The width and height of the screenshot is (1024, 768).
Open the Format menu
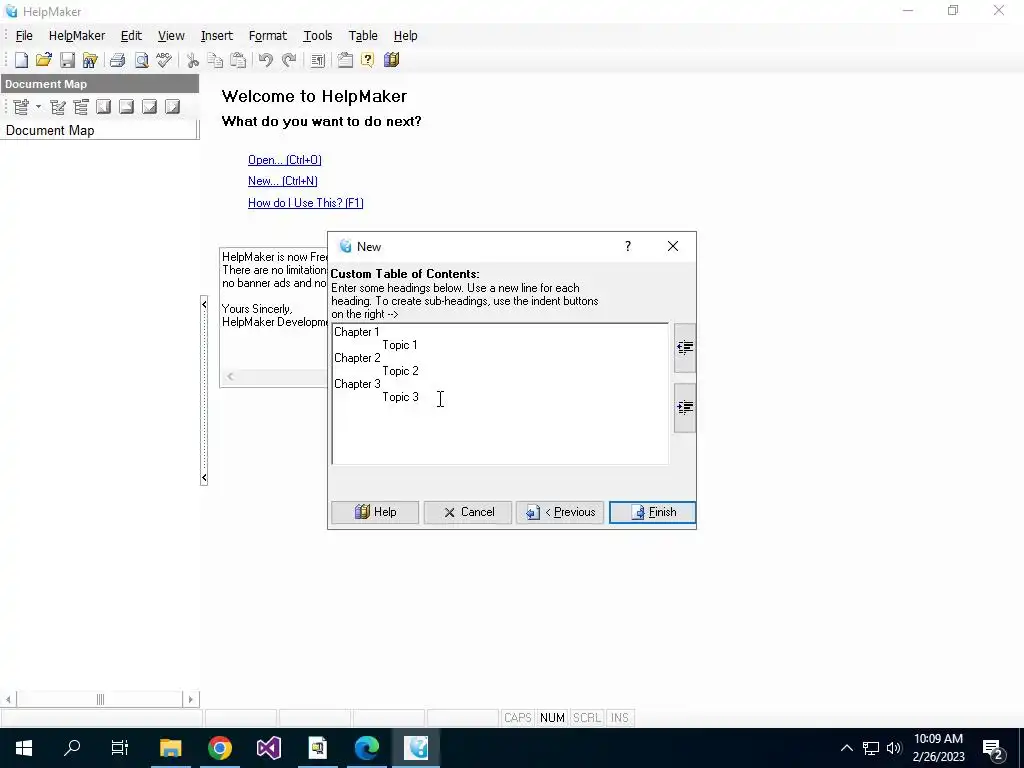point(268,36)
